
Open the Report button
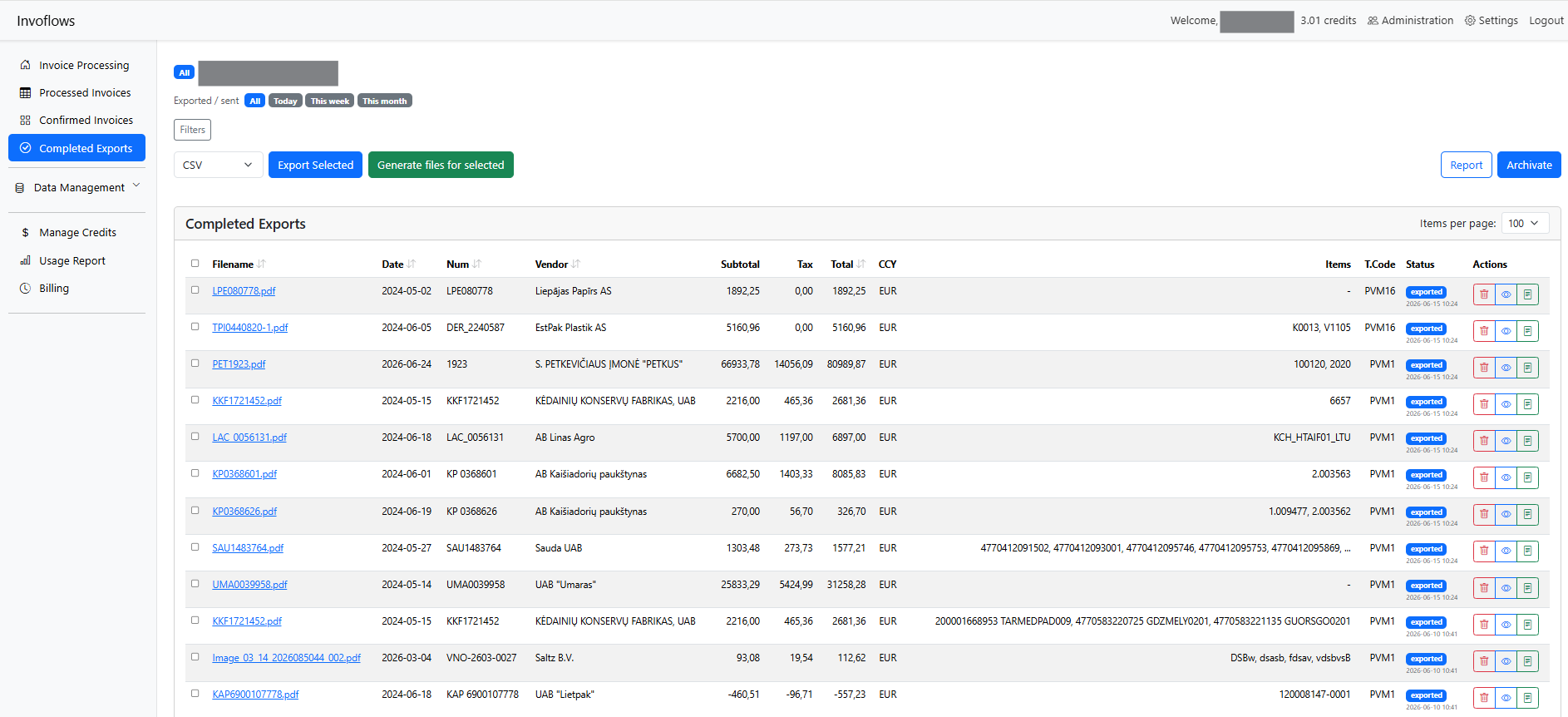(x=1467, y=165)
